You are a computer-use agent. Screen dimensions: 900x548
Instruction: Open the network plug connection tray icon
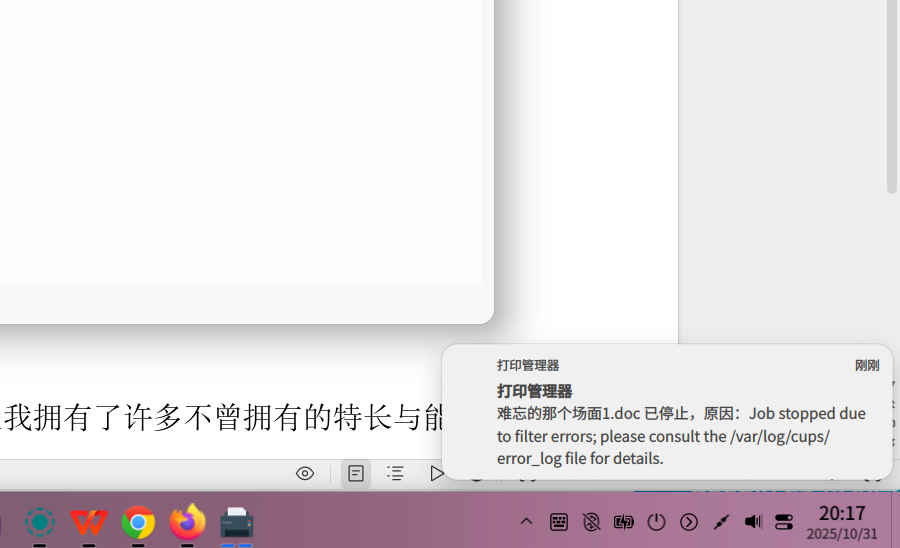pos(721,522)
